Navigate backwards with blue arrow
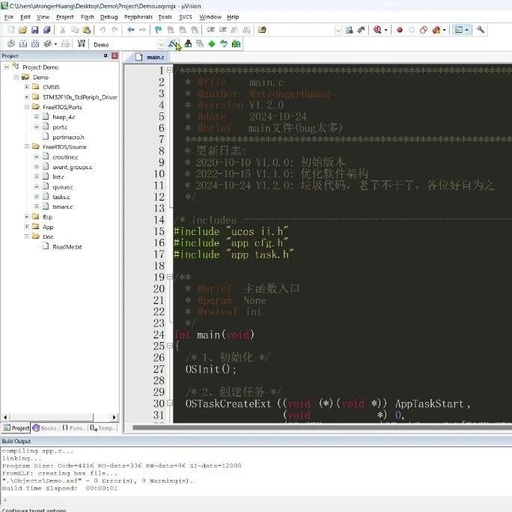This screenshot has width=512, height=512. [131, 30]
